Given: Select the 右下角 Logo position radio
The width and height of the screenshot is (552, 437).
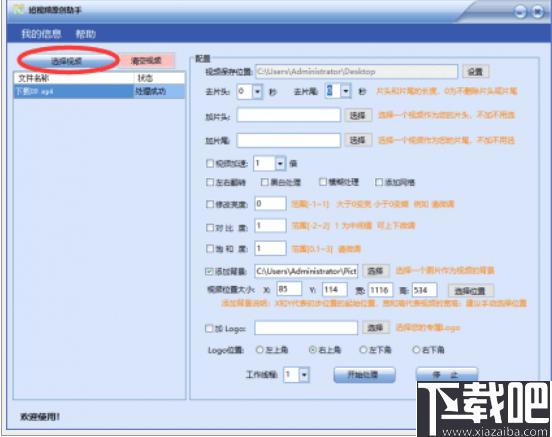Looking at the screenshot, I should pyautogui.click(x=416, y=350).
